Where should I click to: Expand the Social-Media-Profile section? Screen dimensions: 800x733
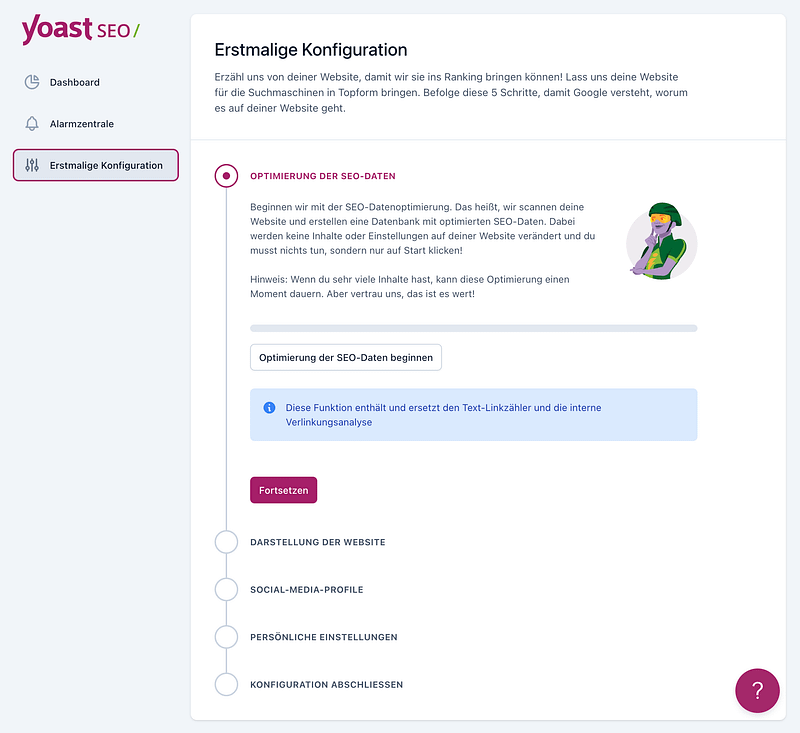(x=306, y=590)
